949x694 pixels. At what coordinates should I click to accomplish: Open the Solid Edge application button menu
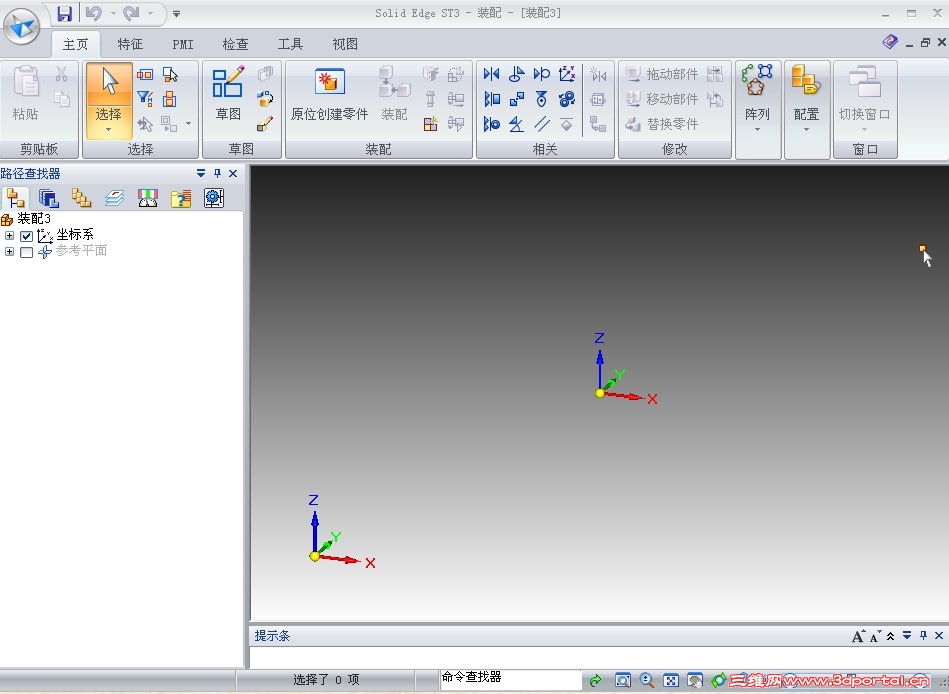pyautogui.click(x=21, y=26)
